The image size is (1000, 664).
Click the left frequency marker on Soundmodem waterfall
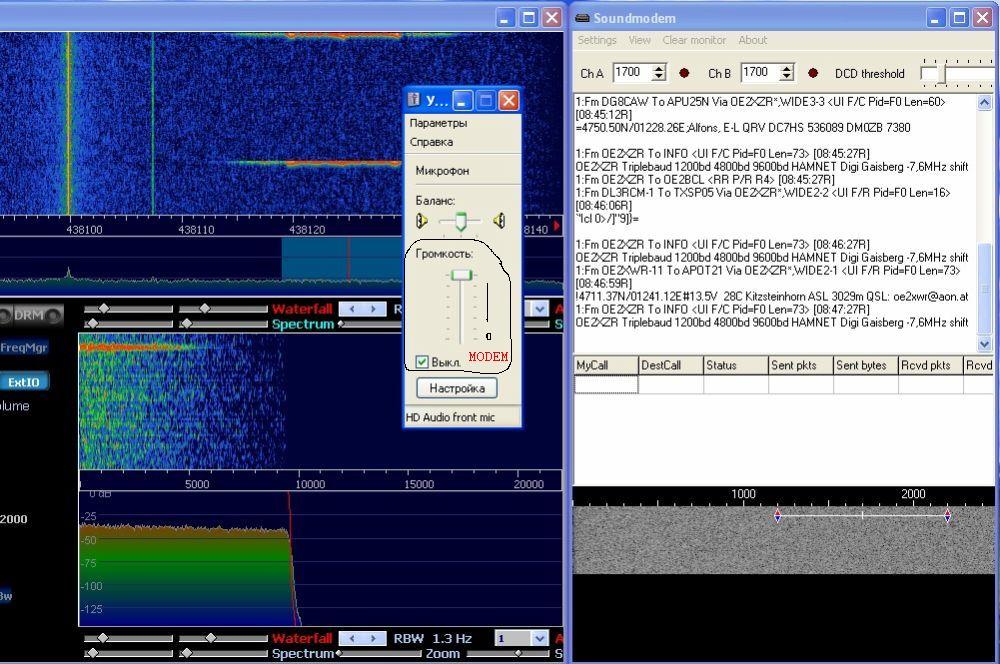coord(777,515)
